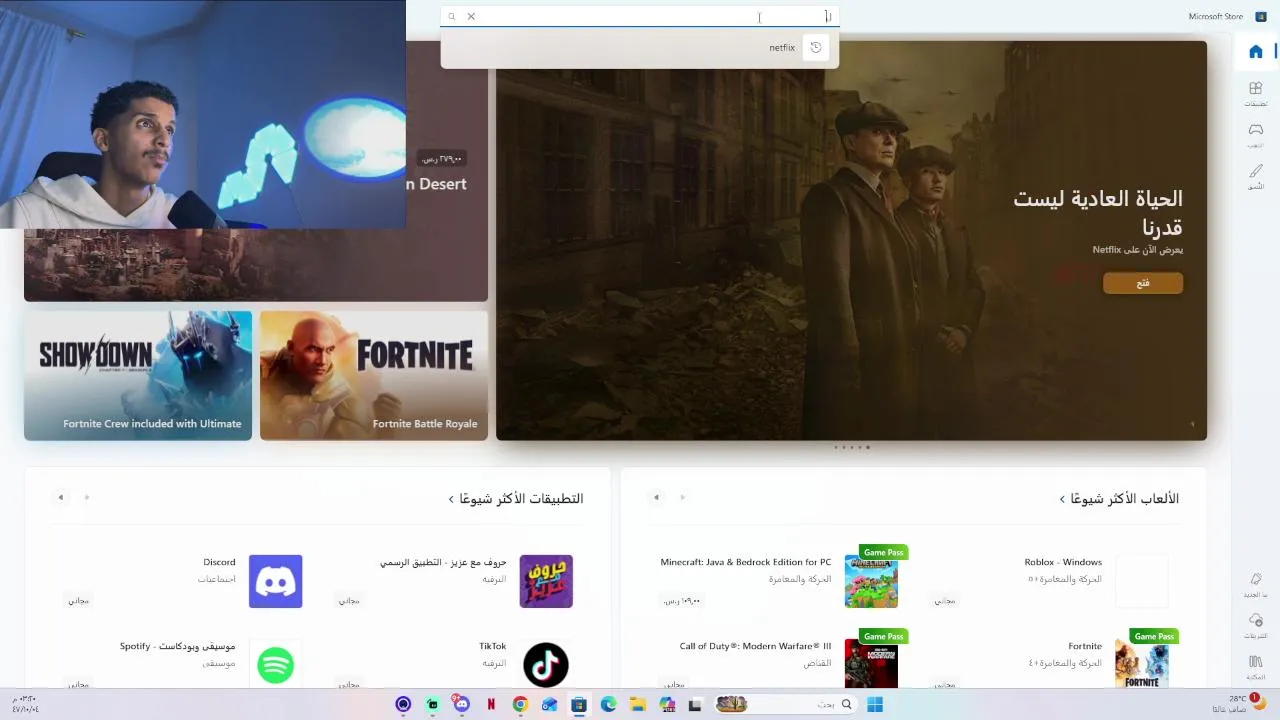Image resolution: width=1280 pixels, height=720 pixels.
Task: Open Discord from the taskbar
Action: (461, 705)
